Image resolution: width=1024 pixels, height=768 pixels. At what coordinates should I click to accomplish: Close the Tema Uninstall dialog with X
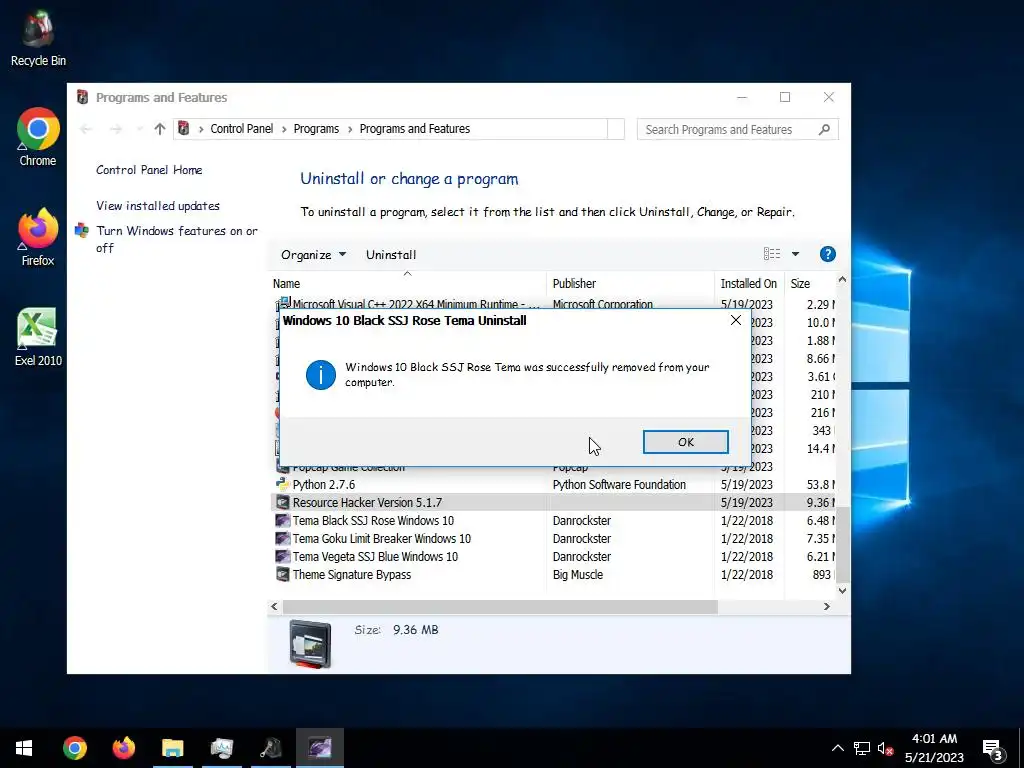point(735,320)
